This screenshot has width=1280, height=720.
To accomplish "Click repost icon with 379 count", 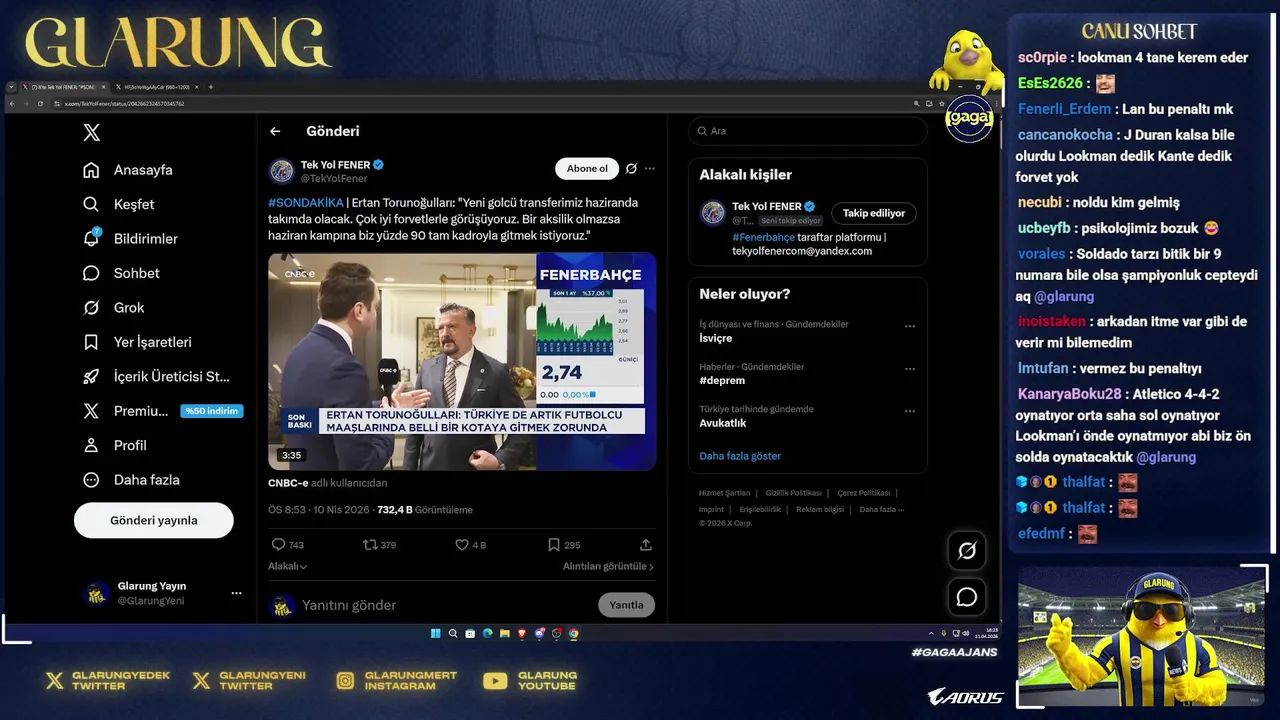I will point(370,545).
